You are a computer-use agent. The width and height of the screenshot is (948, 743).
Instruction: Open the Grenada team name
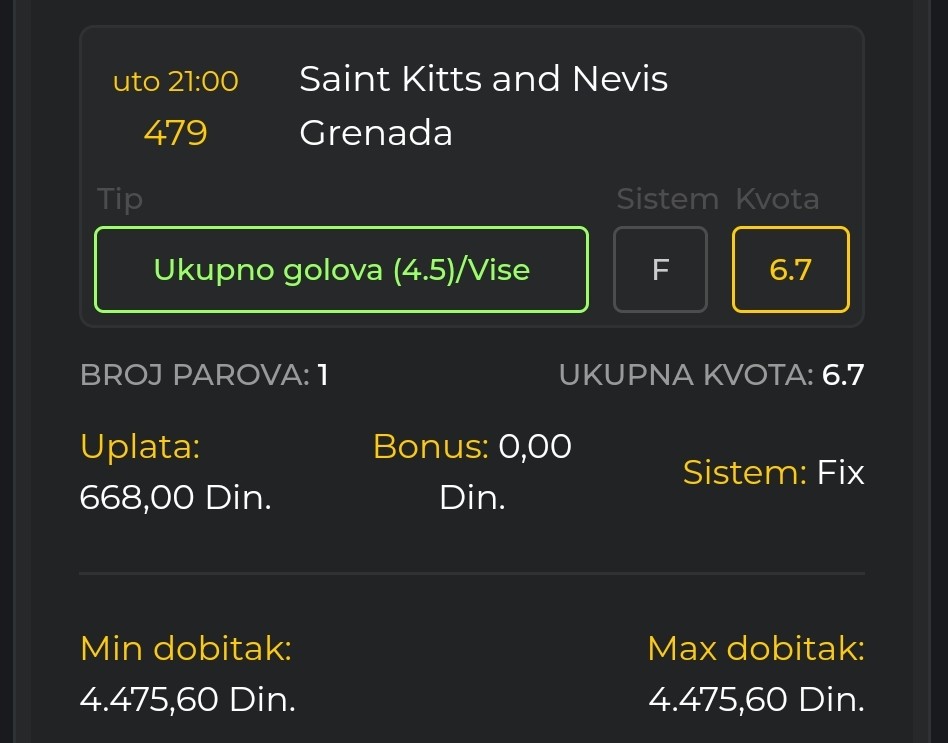pos(376,132)
